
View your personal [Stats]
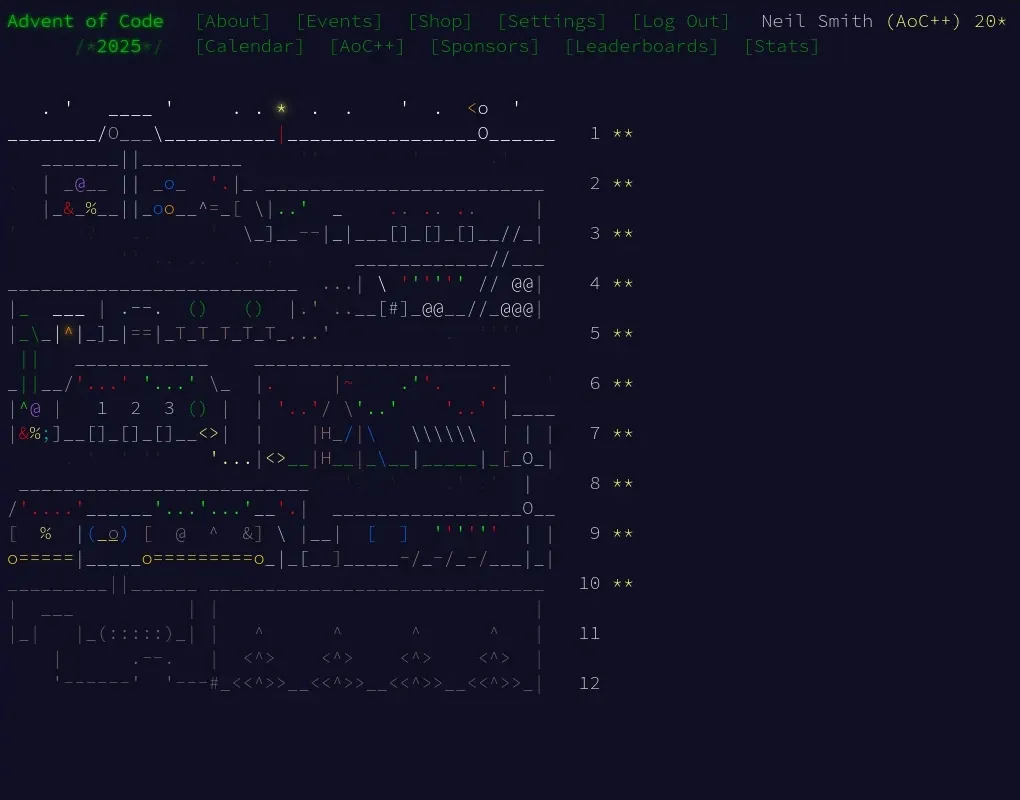tap(781, 46)
